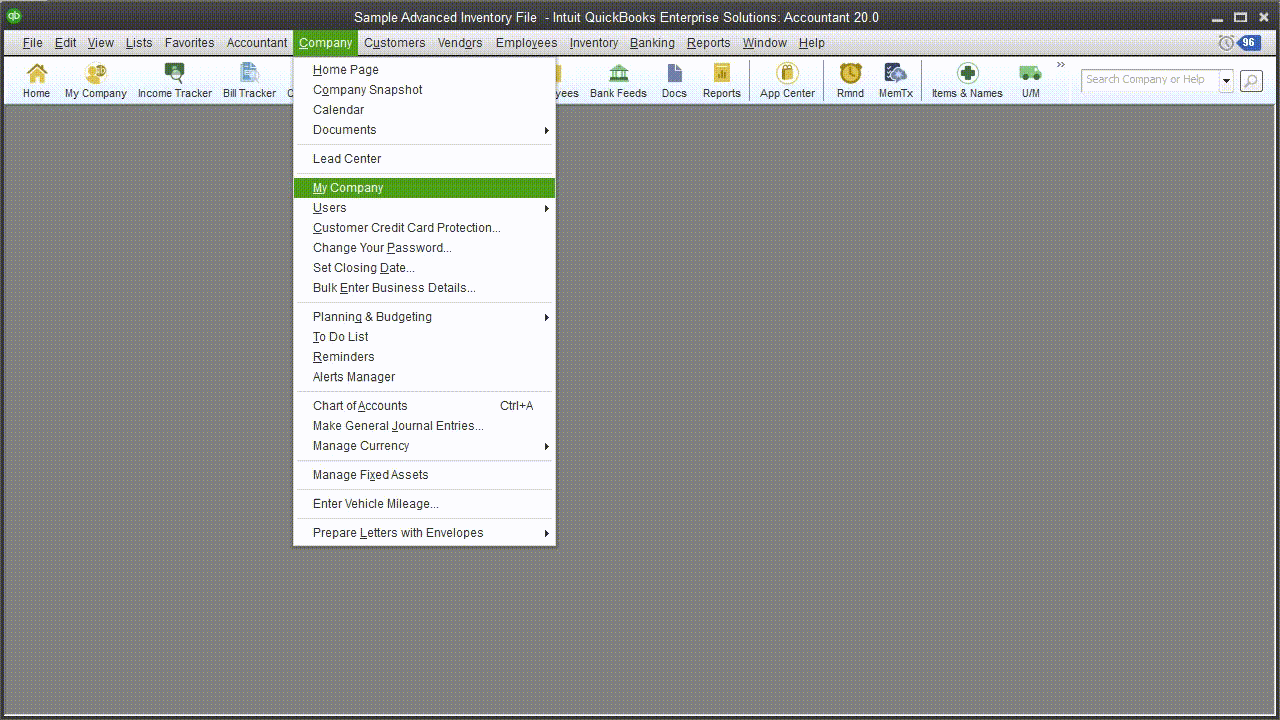Open Alerts Manager
This screenshot has width=1280, height=720.
pos(424,377)
